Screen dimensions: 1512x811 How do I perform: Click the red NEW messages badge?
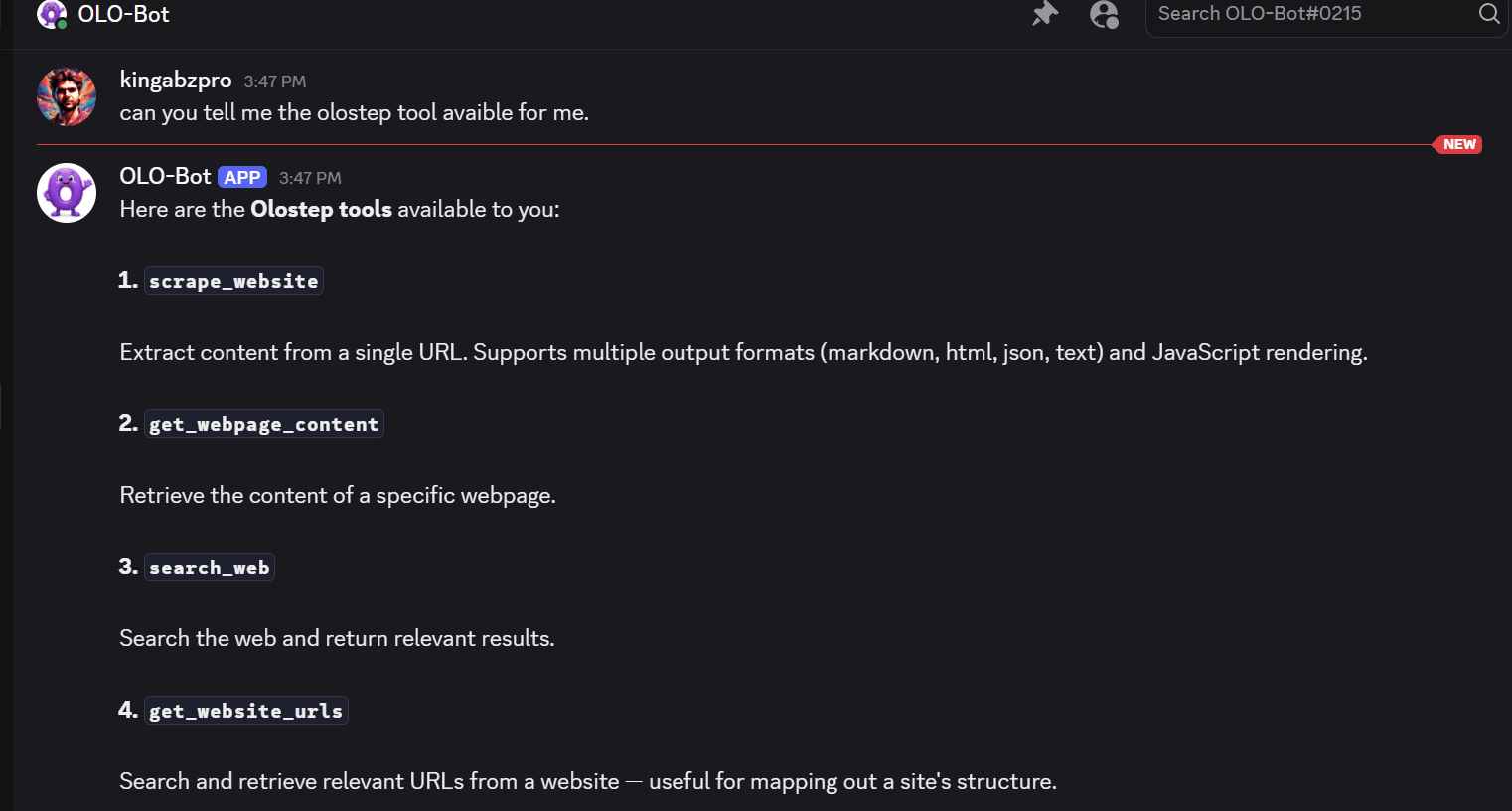click(1457, 145)
